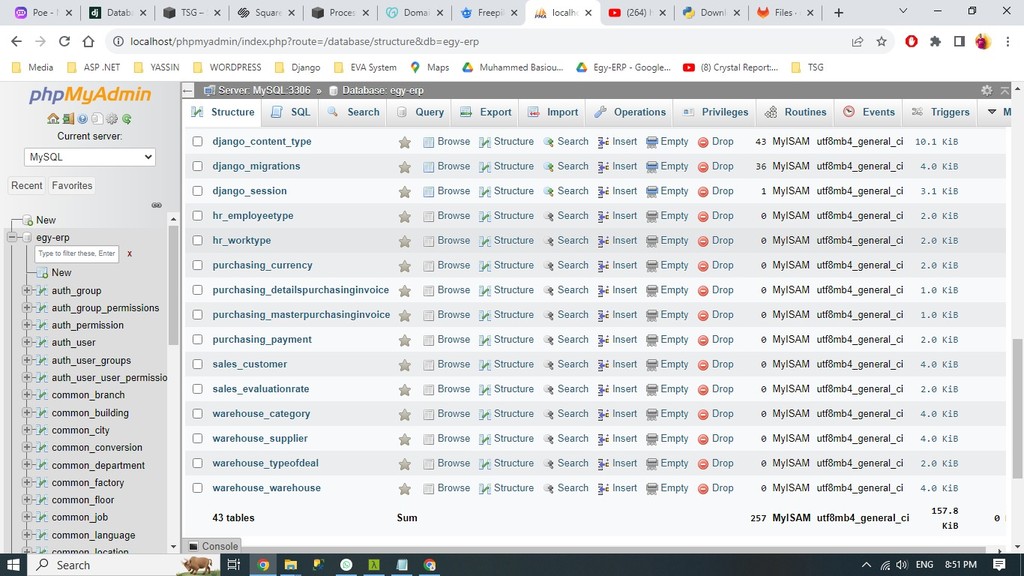Expand auth_user tree node
This screenshot has height=576, width=1024.
click(27, 342)
